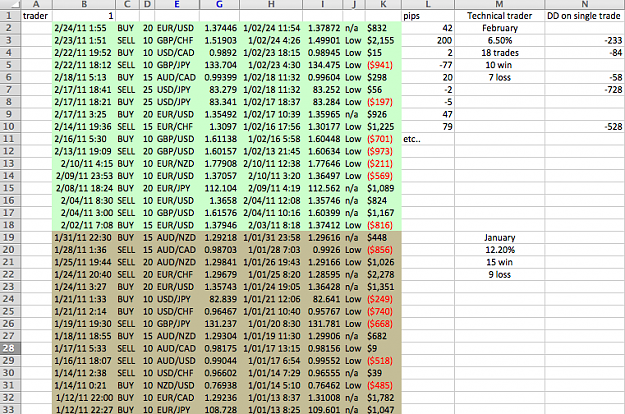Click cell B1 containing 1
Viewport: 625px width, 414px height.
pos(84,16)
